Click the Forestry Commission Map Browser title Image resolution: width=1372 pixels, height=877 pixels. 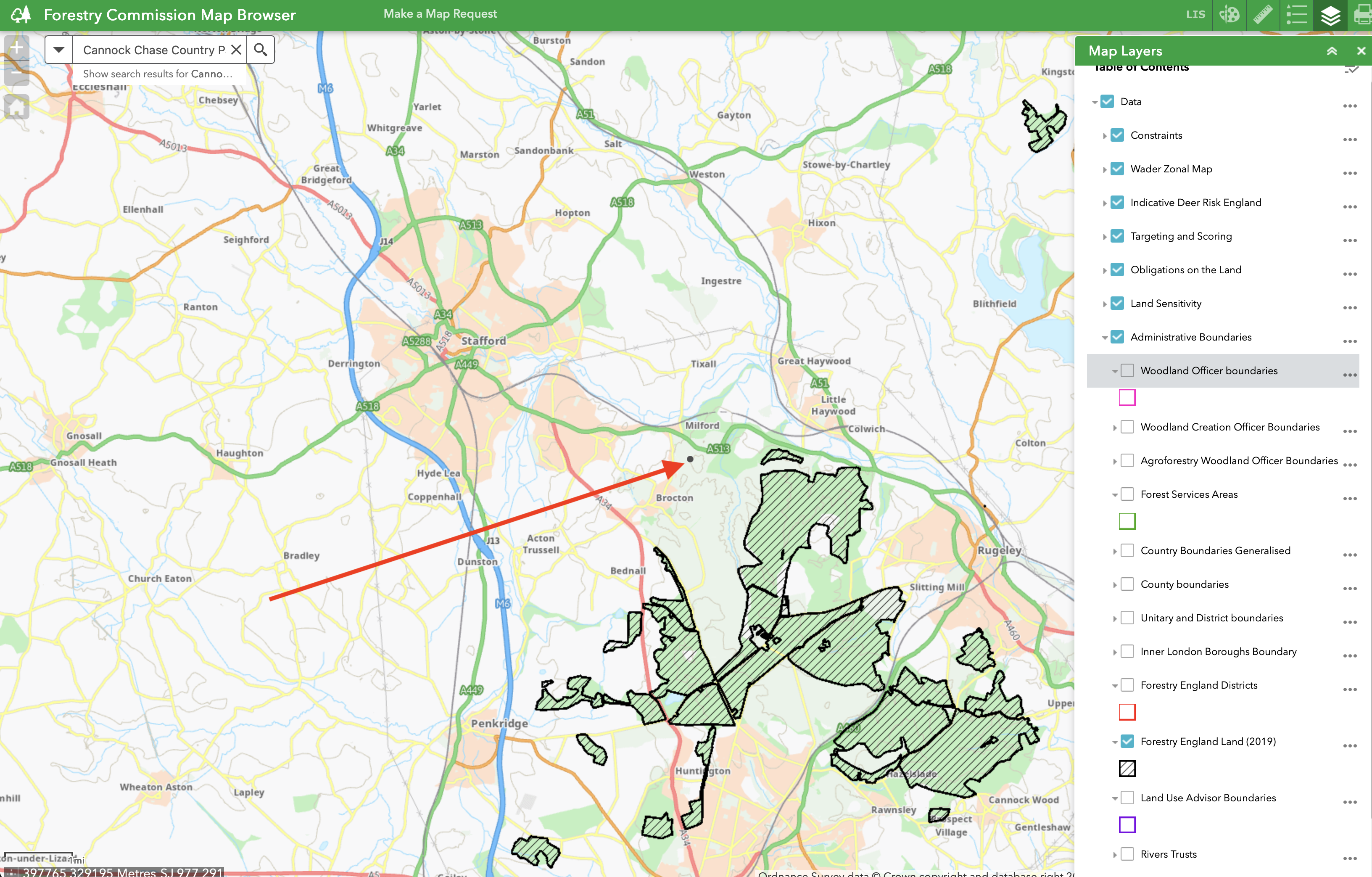[170, 15]
